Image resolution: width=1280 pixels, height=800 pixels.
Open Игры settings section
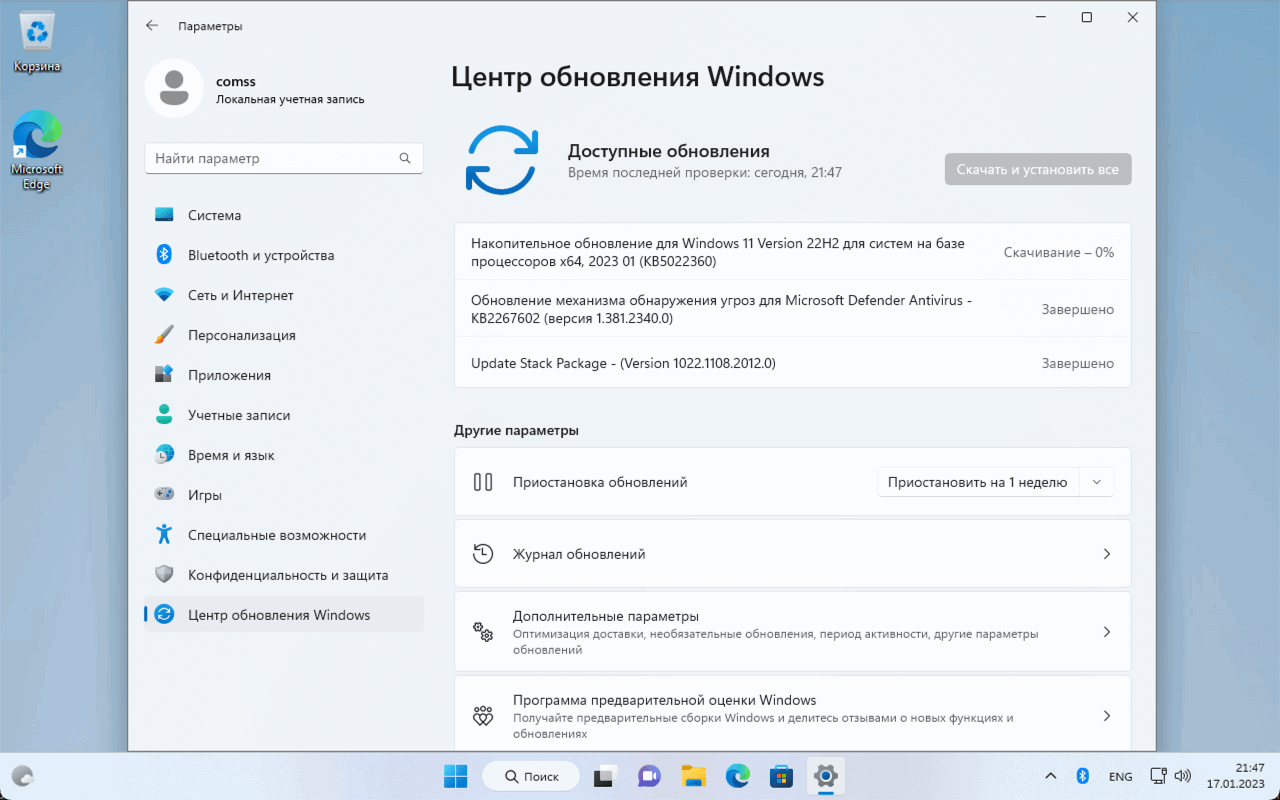pyautogui.click(x=284, y=495)
